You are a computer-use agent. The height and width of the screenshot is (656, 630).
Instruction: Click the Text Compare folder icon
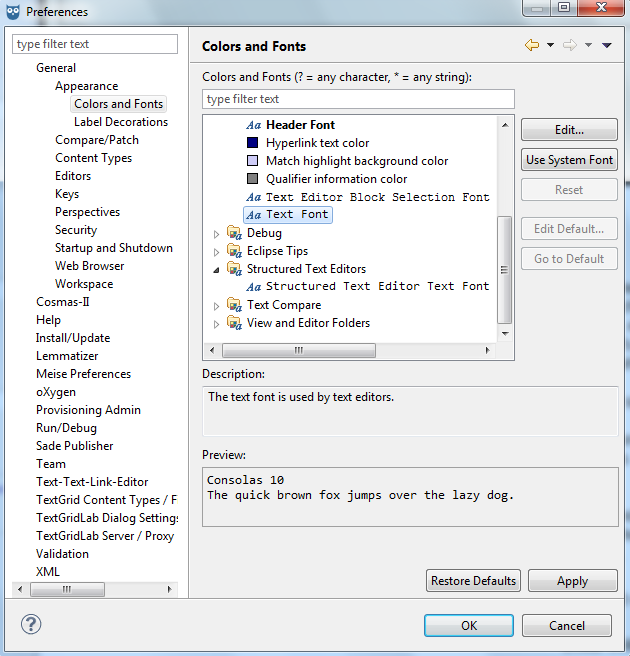[234, 305]
